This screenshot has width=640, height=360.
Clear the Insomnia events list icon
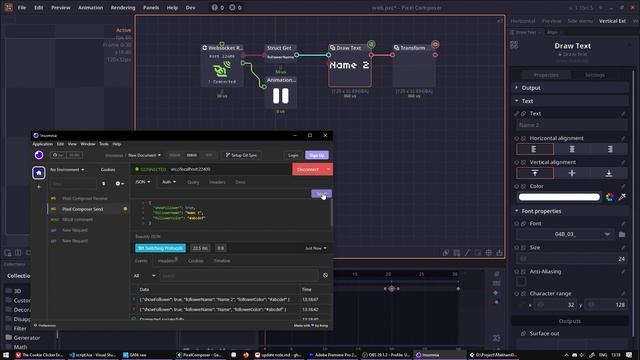[325, 276]
